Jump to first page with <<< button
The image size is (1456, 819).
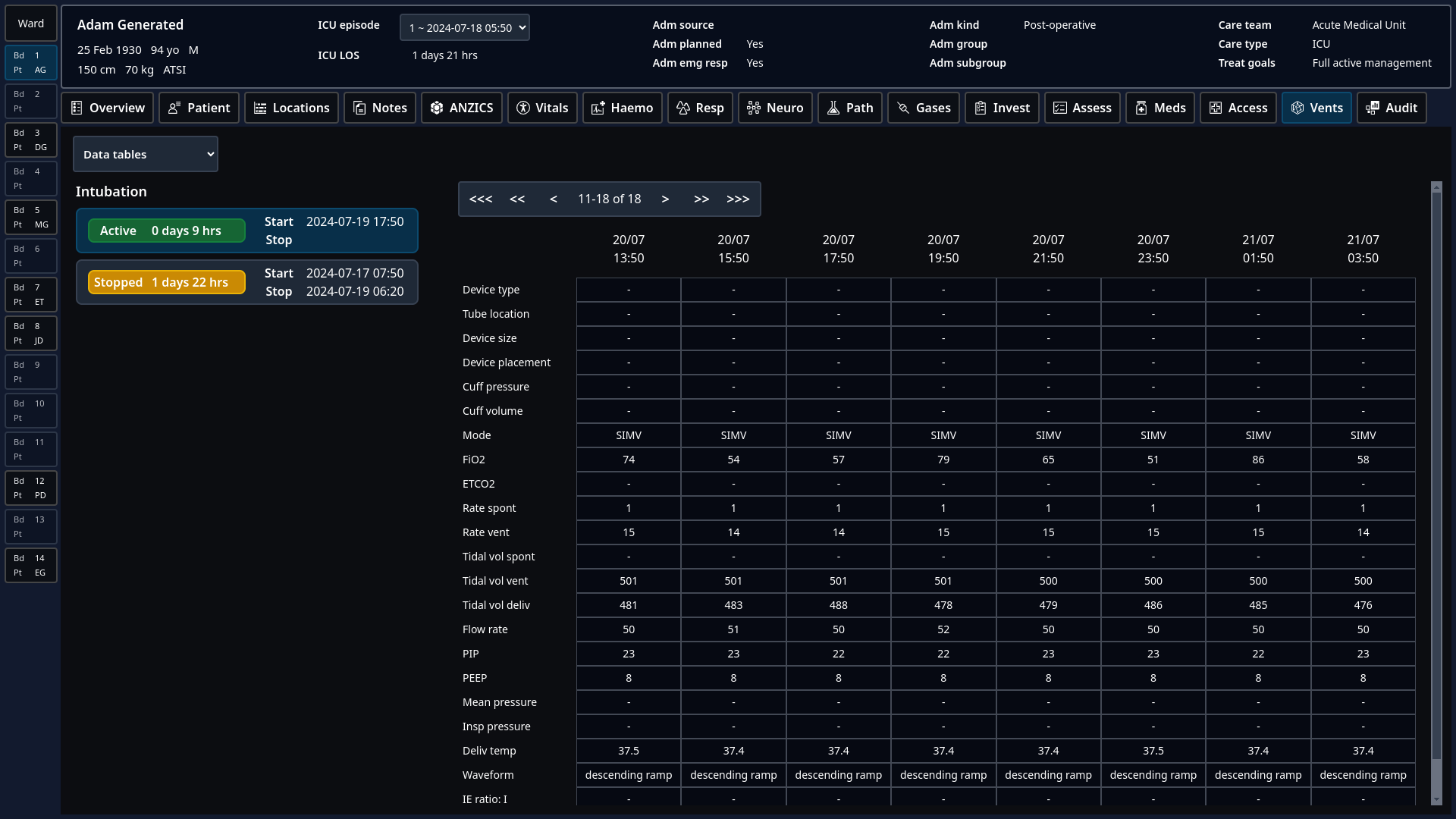pyautogui.click(x=481, y=199)
